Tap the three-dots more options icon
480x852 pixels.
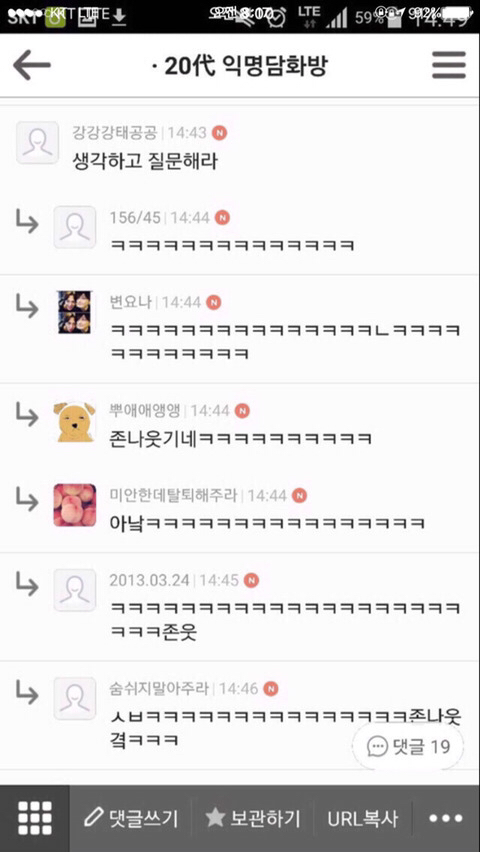click(446, 818)
